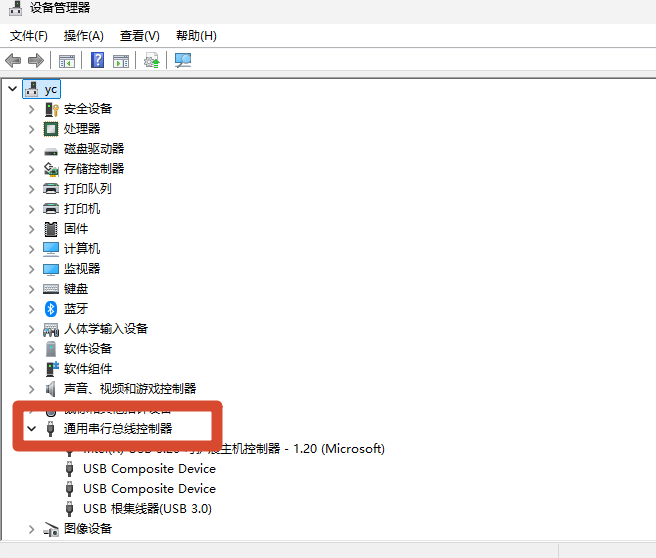Click the action pane toolbar icon
The image size is (656, 558).
(121, 61)
